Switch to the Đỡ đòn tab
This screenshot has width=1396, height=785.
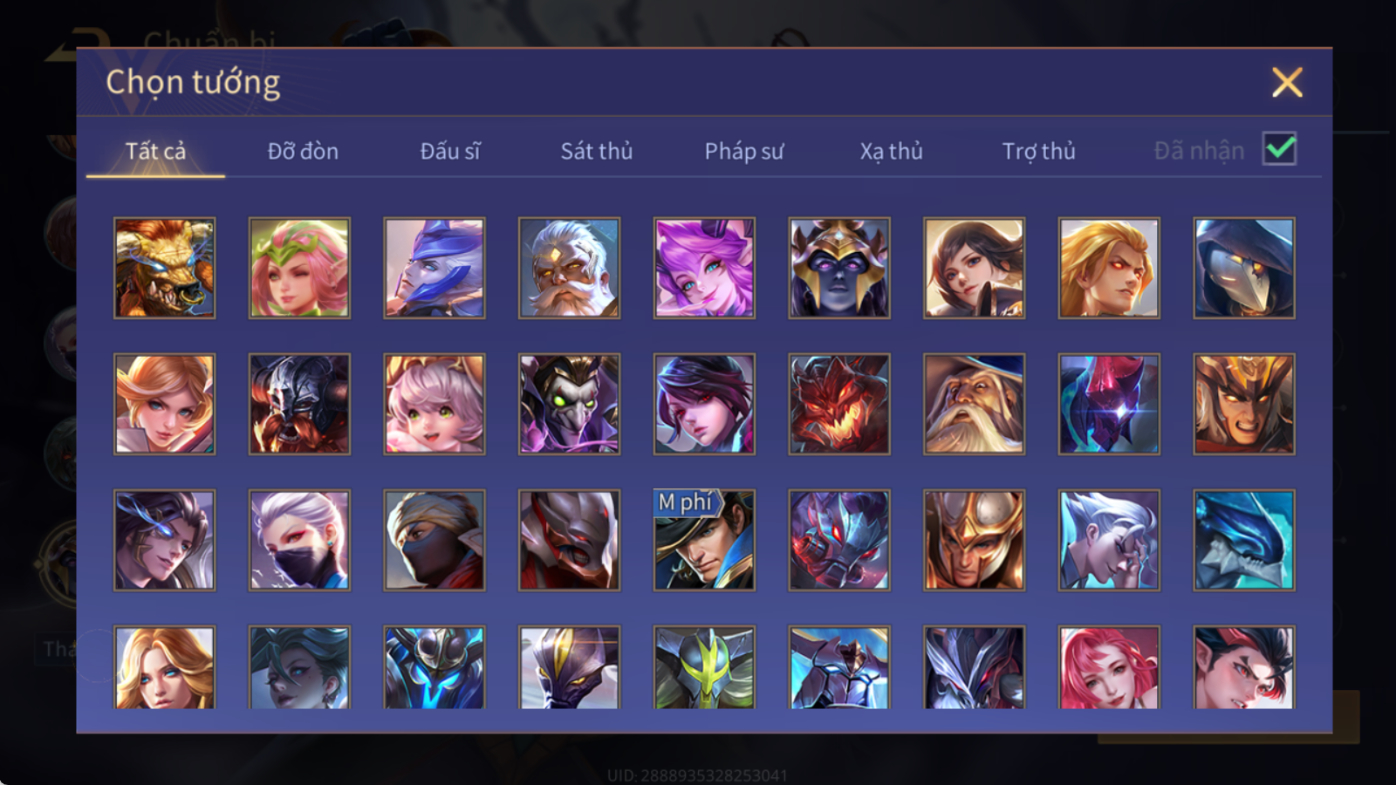[x=303, y=151]
